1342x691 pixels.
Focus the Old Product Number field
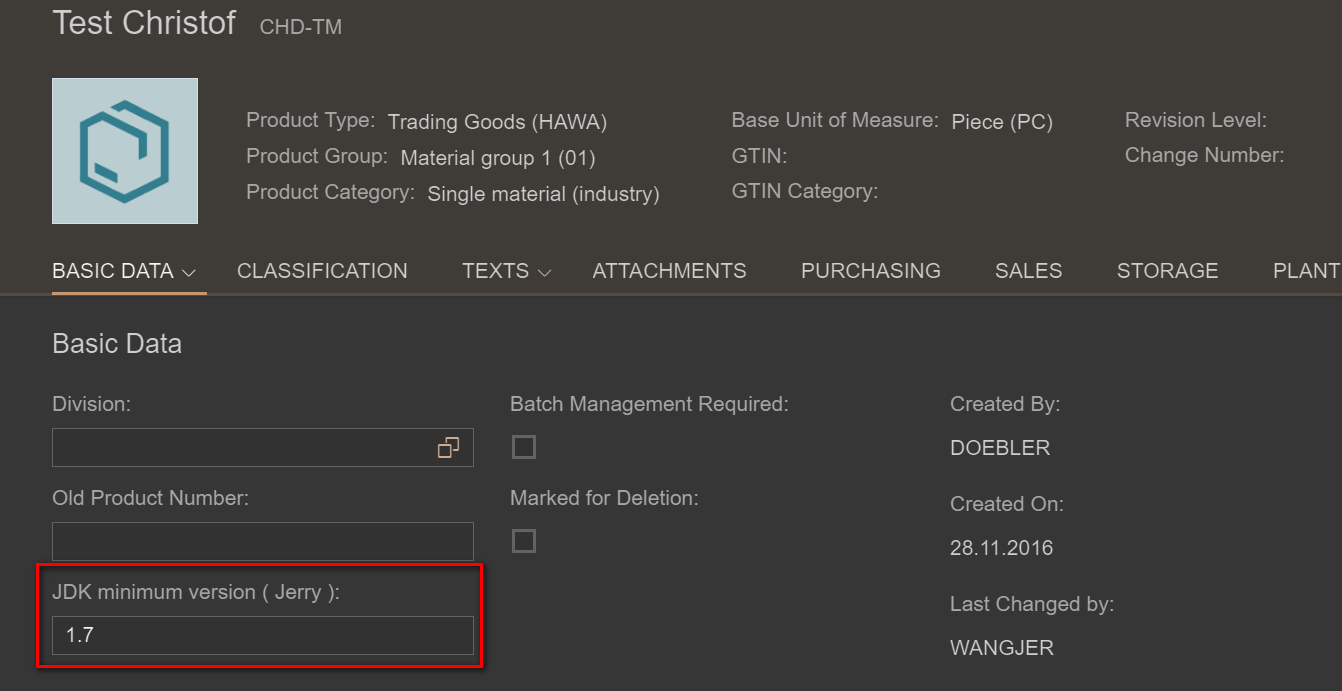pos(262,541)
